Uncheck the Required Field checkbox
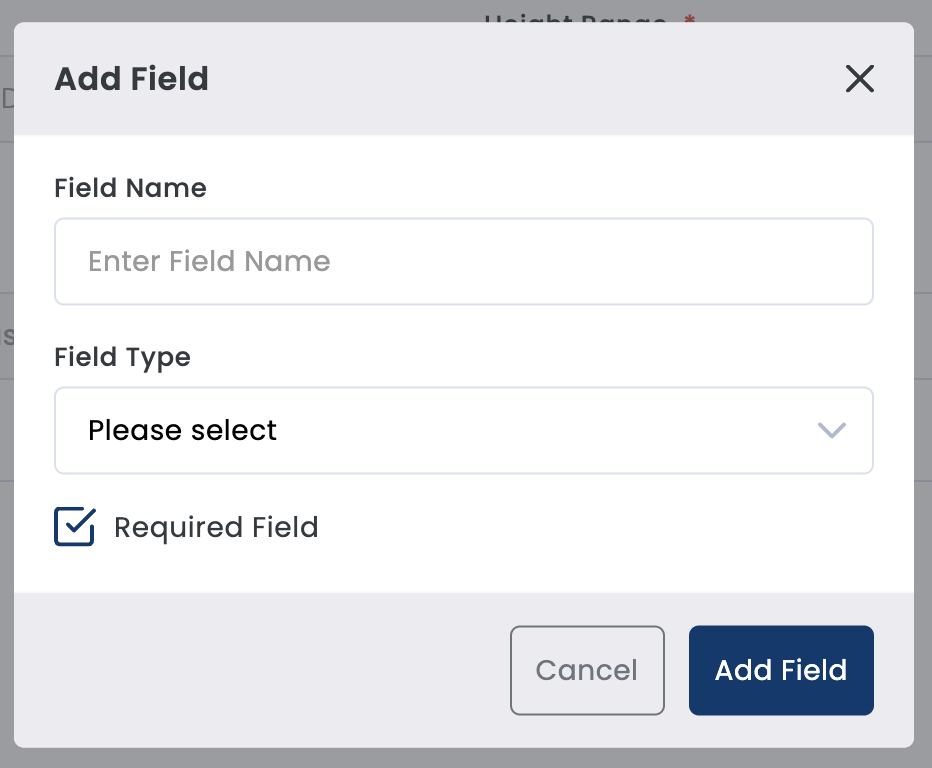Image resolution: width=932 pixels, height=768 pixels. pos(75,527)
